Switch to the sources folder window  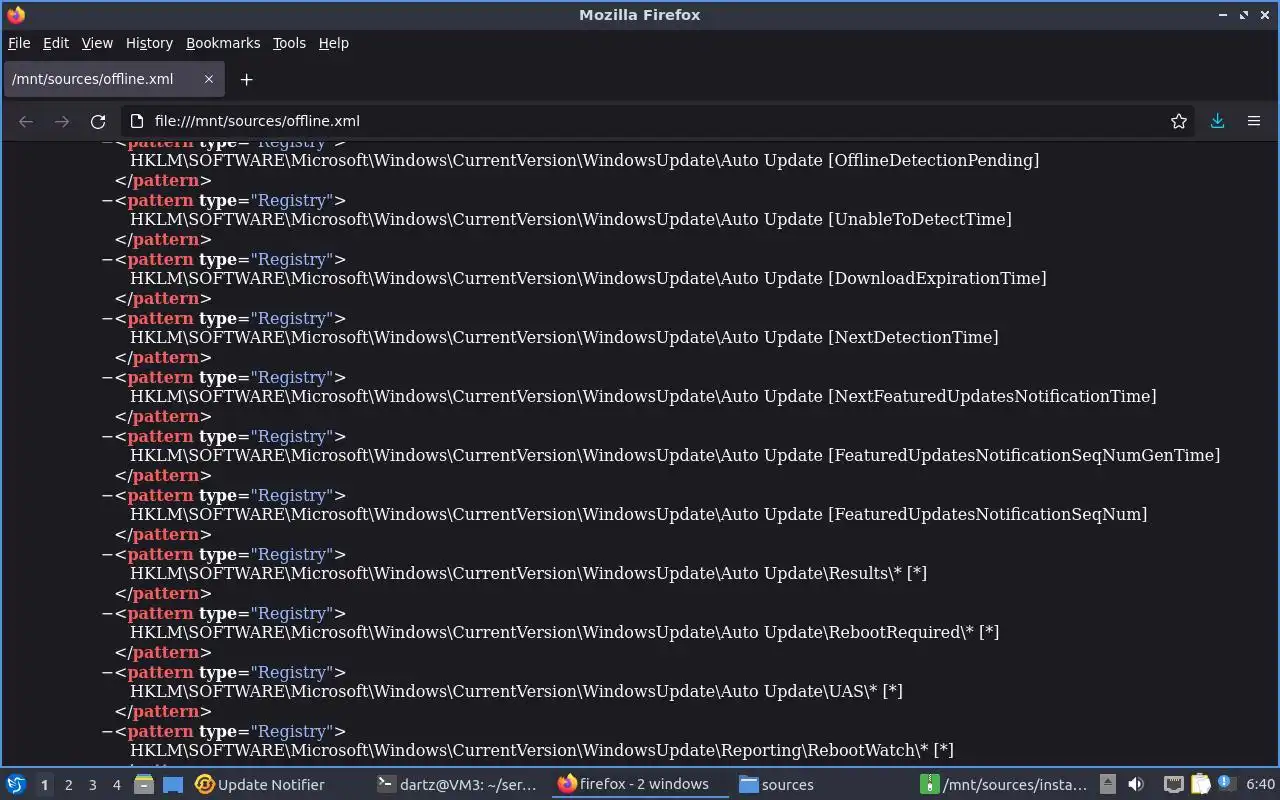pyautogui.click(x=776, y=784)
